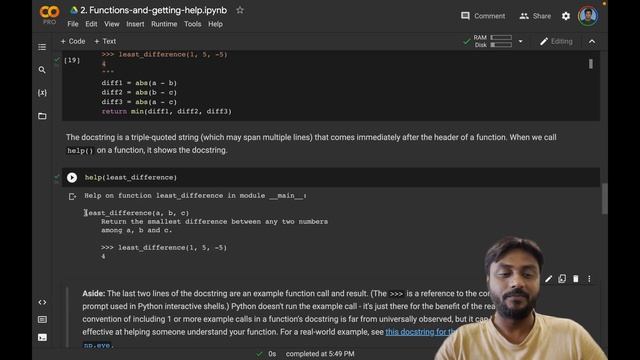Open the View menu
This screenshot has width=640, height=360.
point(111,24)
